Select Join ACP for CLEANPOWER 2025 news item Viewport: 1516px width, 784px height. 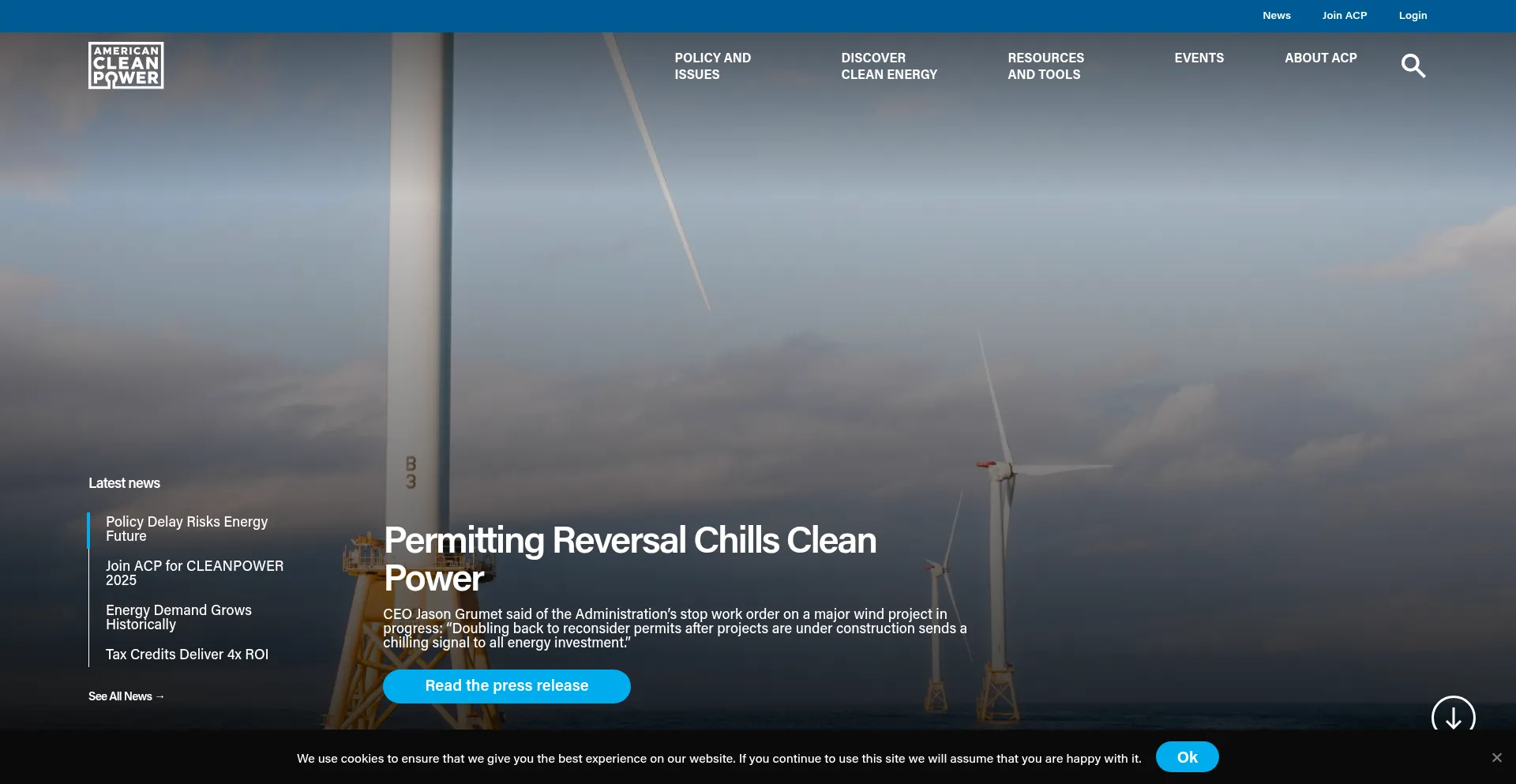tap(194, 573)
